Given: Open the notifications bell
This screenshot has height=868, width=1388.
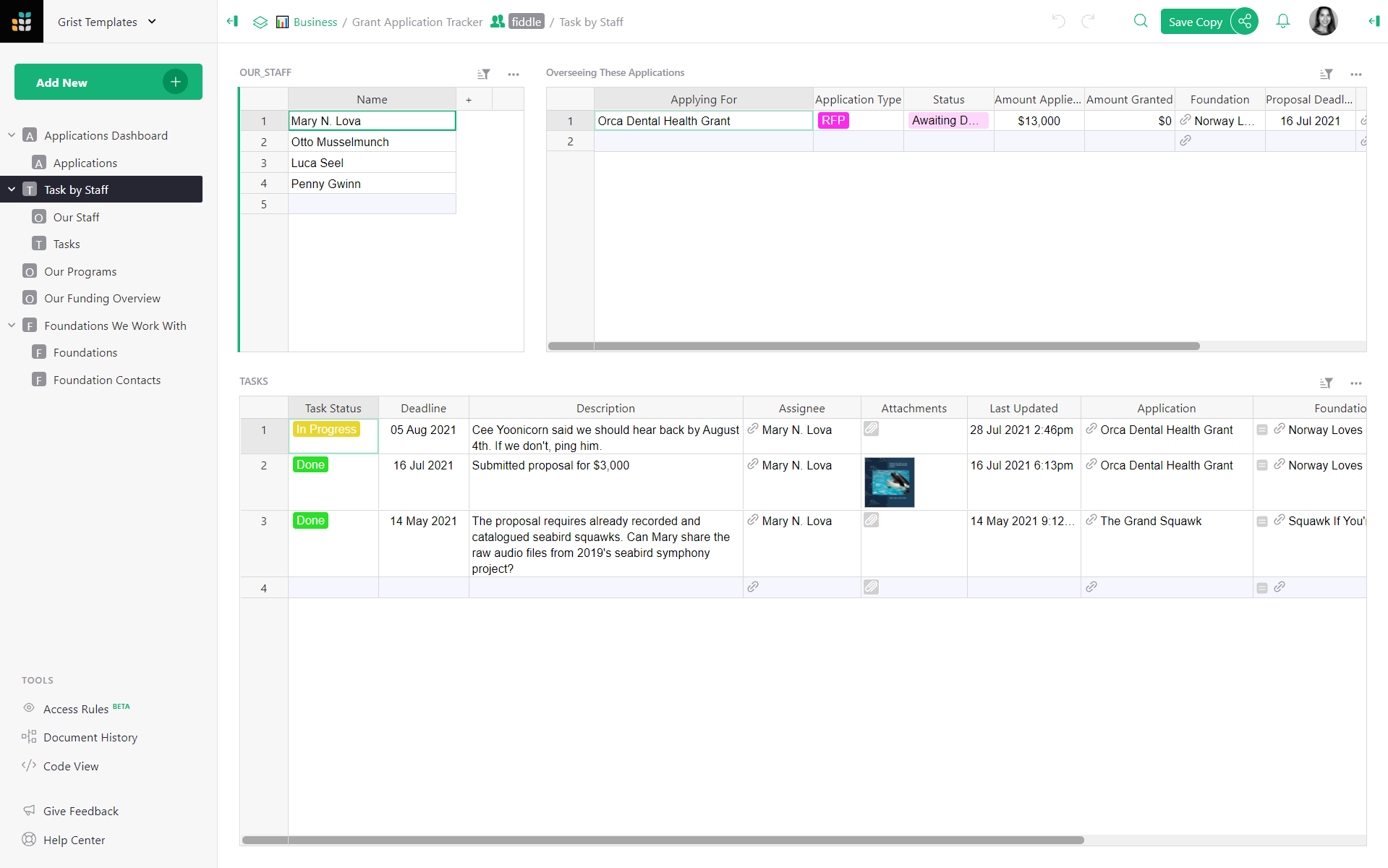Looking at the screenshot, I should pyautogui.click(x=1282, y=22).
